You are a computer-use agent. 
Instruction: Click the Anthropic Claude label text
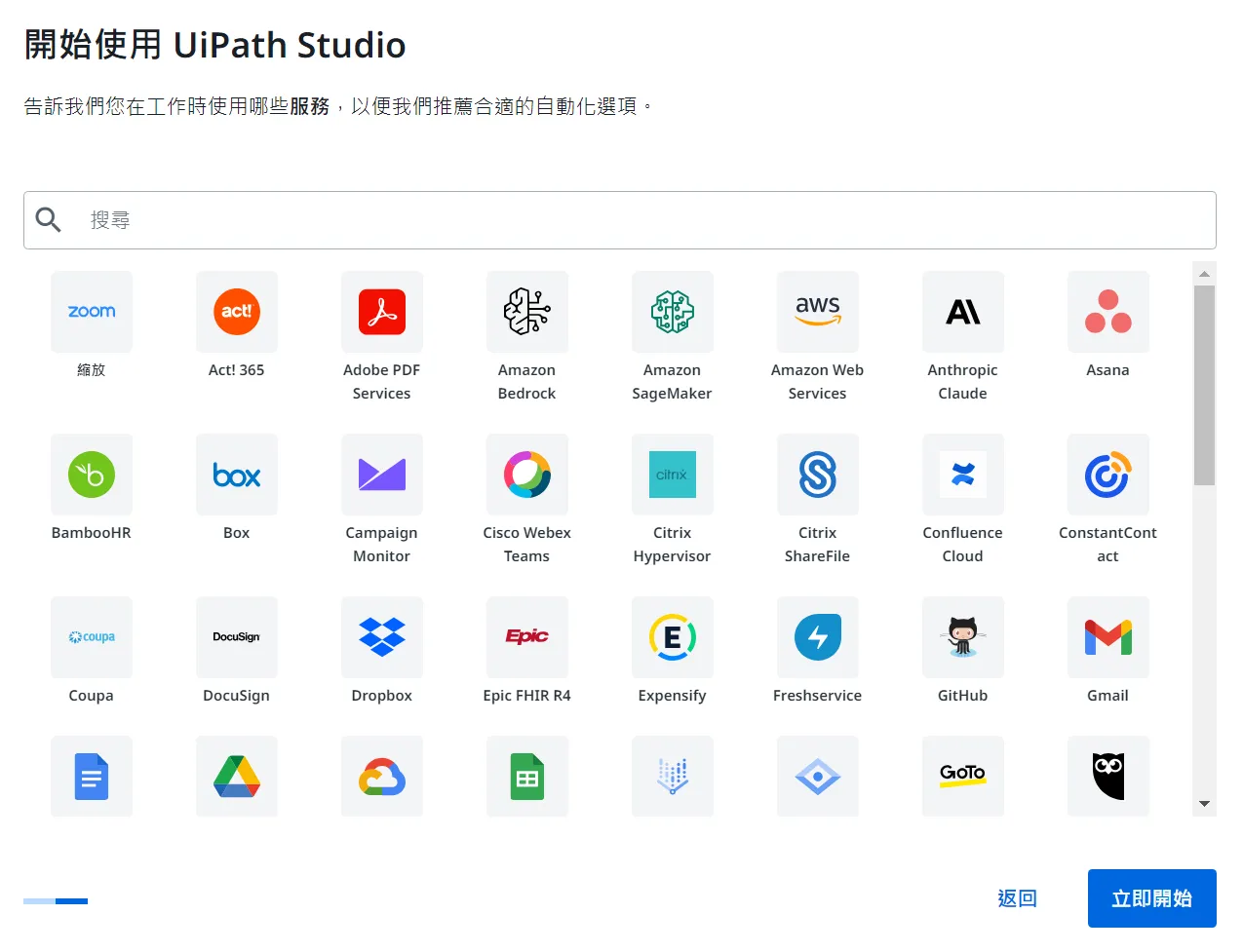(x=963, y=382)
